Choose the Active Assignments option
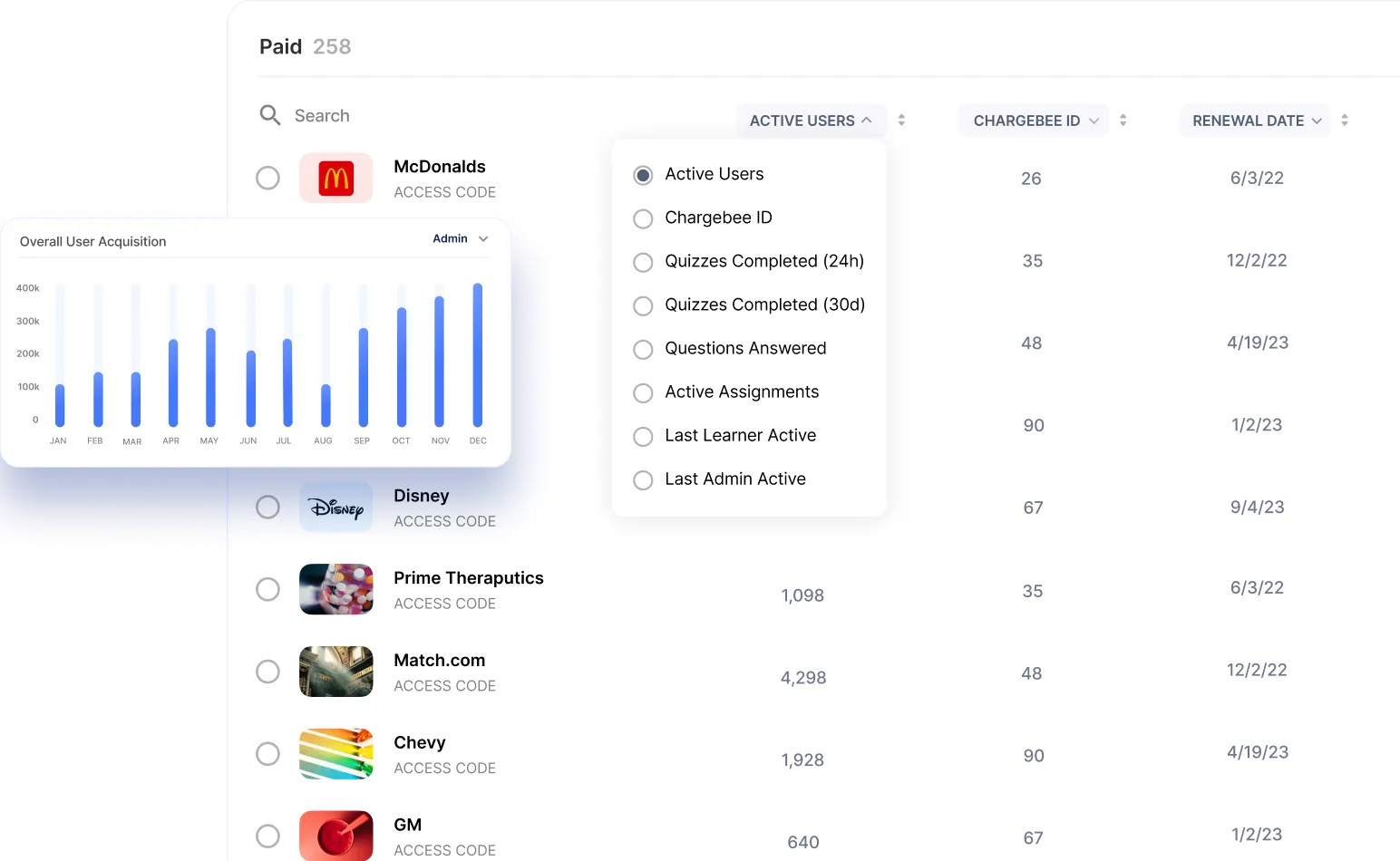Image resolution: width=1400 pixels, height=861 pixels. [643, 392]
